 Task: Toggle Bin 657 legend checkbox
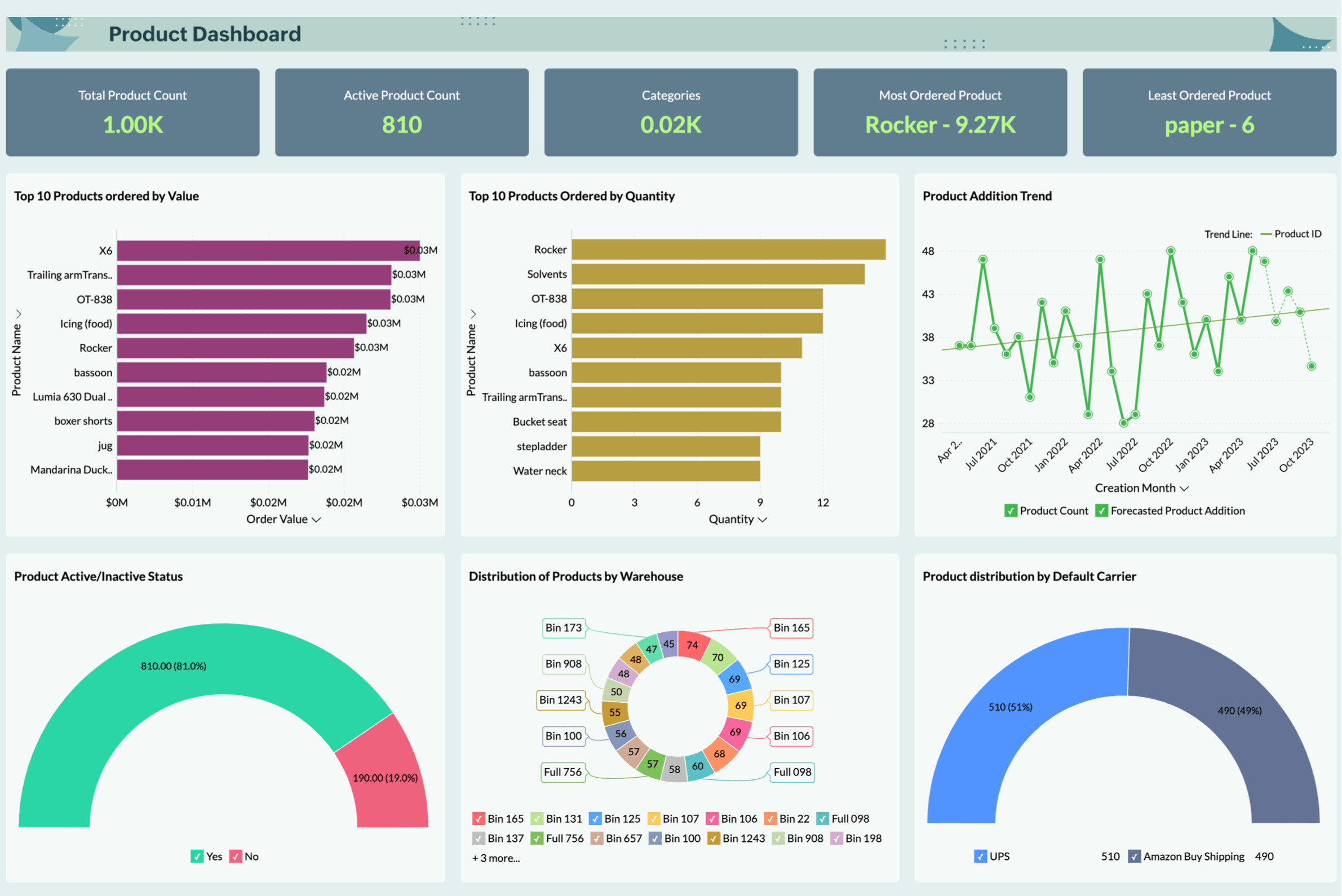click(597, 838)
